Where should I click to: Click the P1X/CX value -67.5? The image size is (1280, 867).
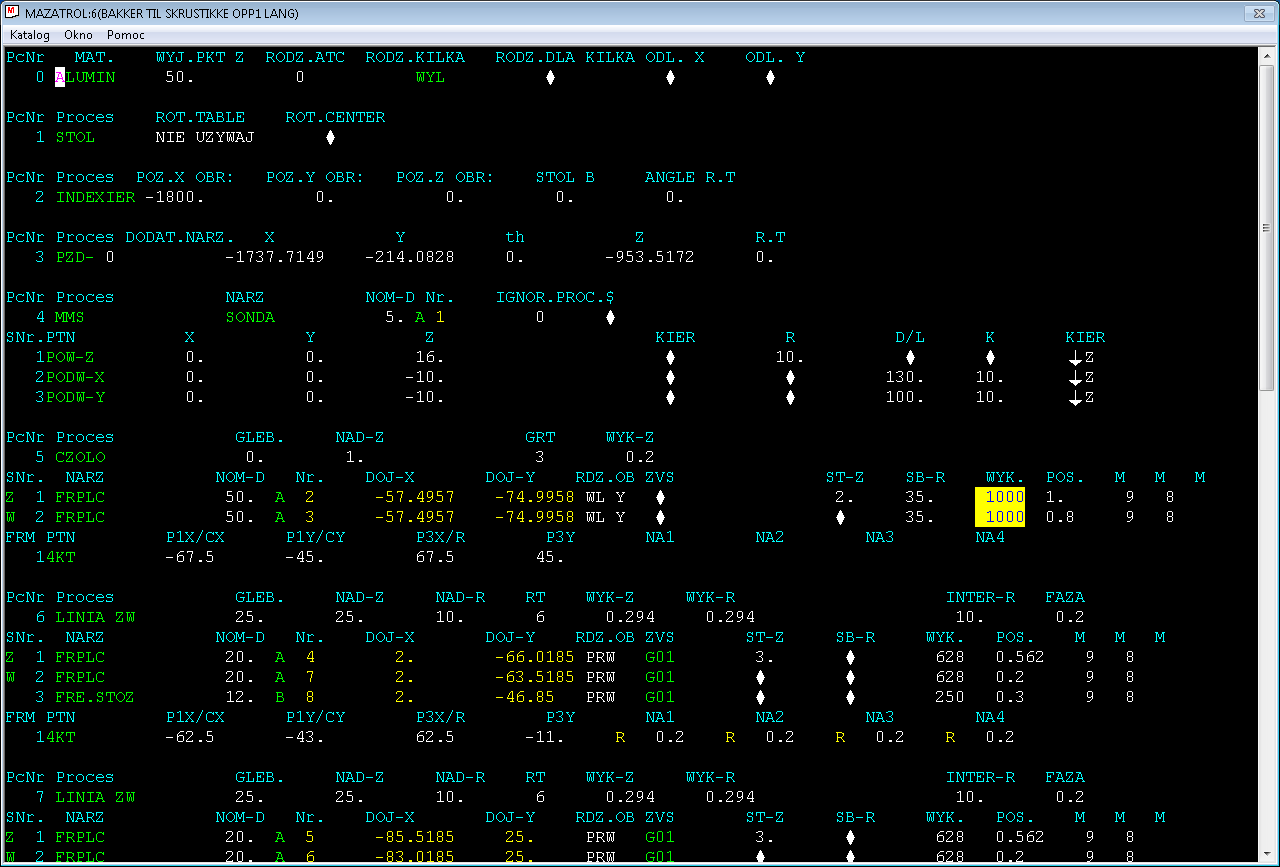pos(190,557)
